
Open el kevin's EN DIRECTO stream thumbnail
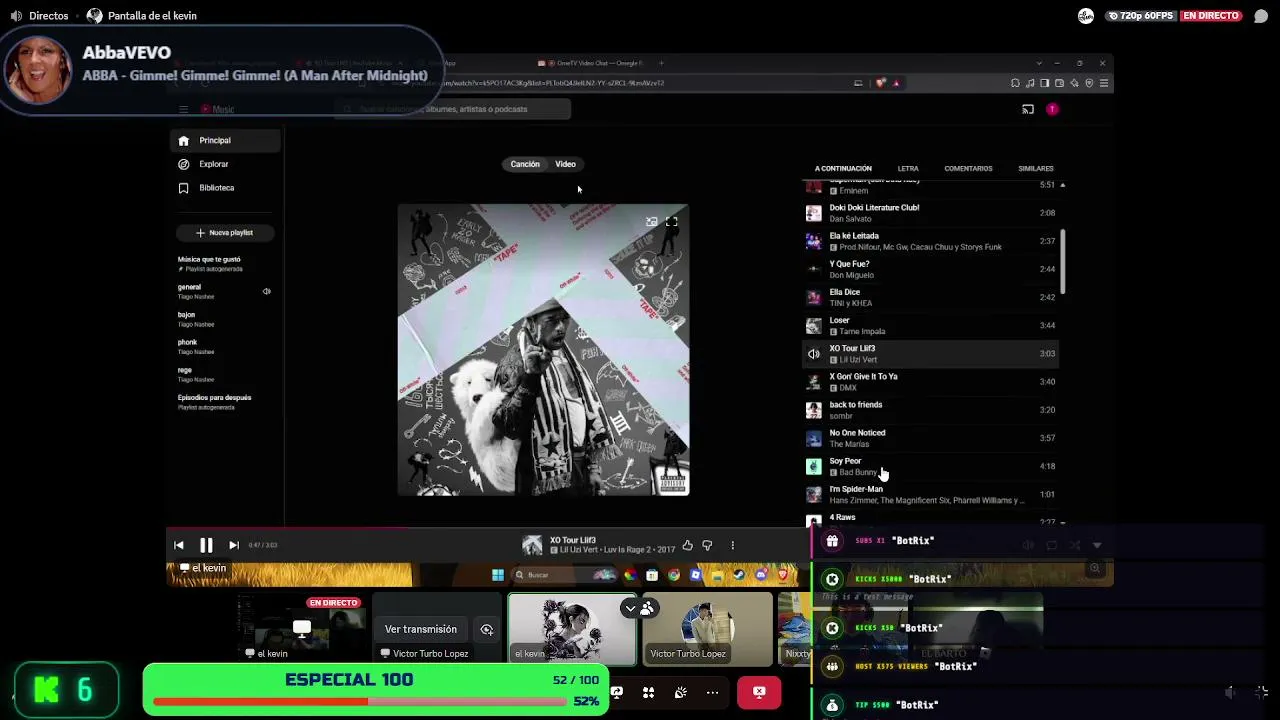pyautogui.click(x=301, y=629)
